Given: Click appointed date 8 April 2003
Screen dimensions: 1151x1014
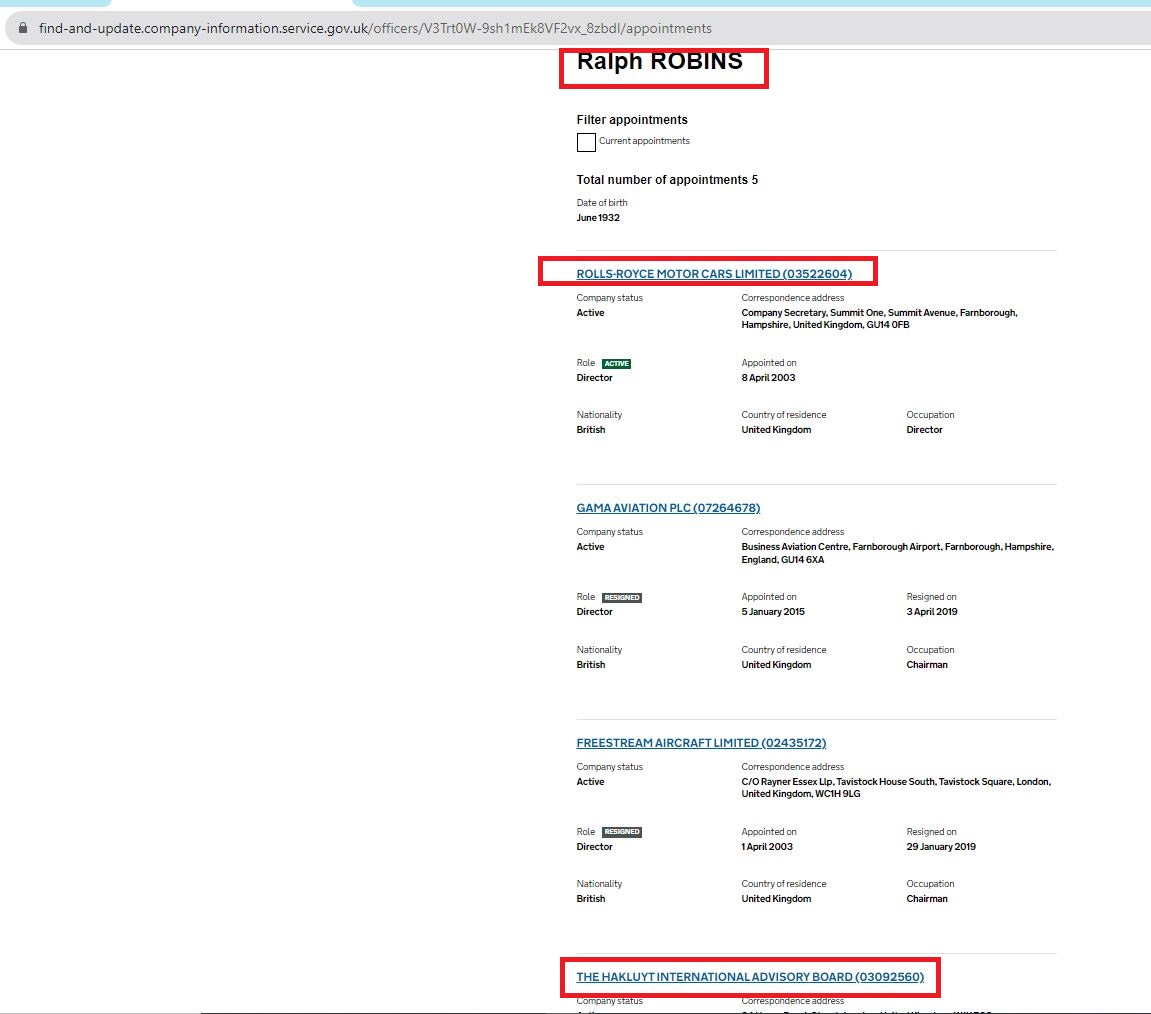Looking at the screenshot, I should (768, 378).
